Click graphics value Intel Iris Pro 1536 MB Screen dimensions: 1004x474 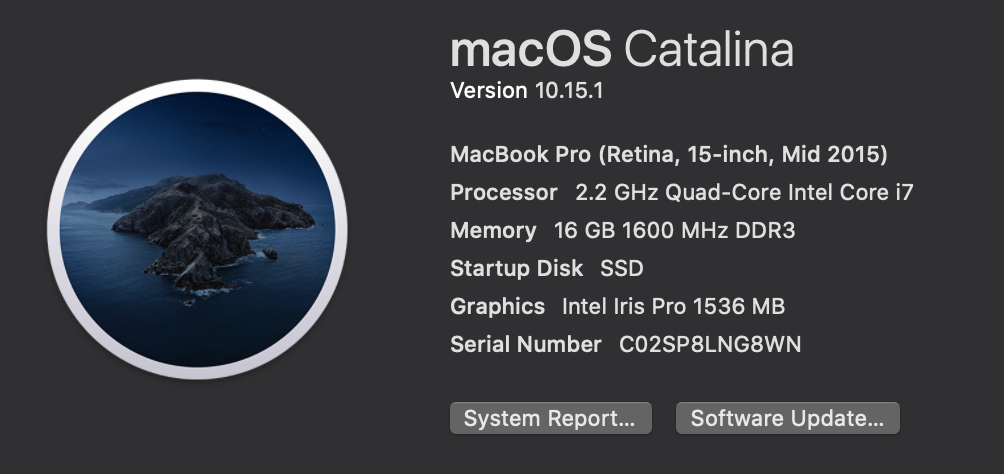click(x=673, y=306)
